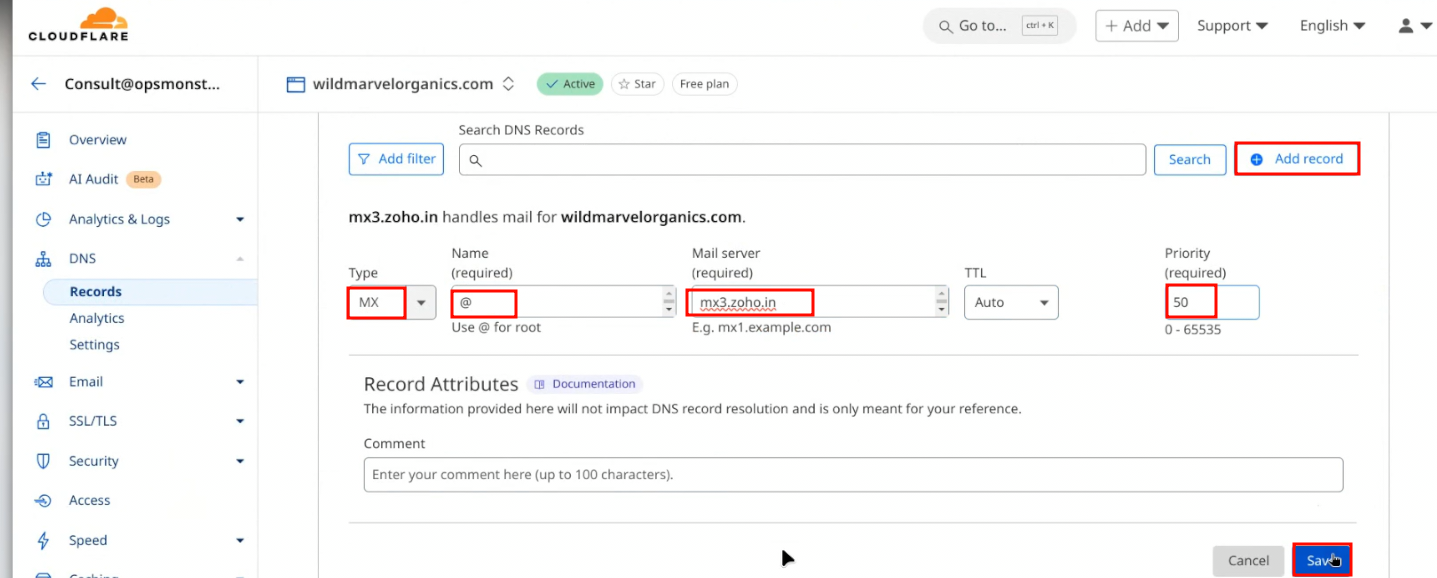
Task: Click the Speed lightning bolt icon
Action: click(43, 540)
